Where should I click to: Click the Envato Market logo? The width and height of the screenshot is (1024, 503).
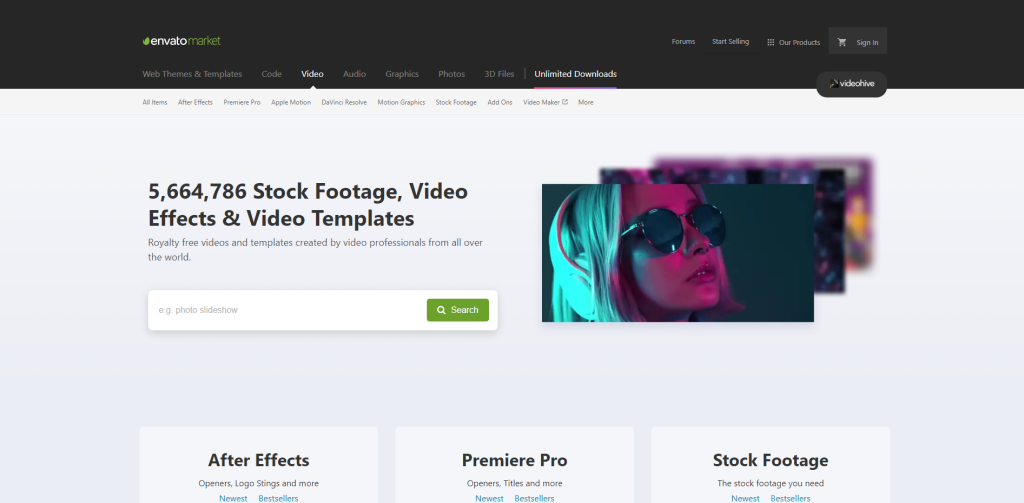click(x=182, y=41)
